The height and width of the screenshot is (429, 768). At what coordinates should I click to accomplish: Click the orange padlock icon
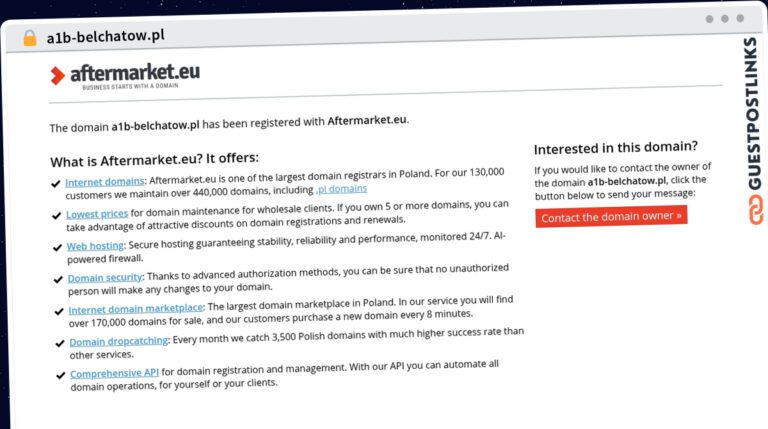(30, 38)
